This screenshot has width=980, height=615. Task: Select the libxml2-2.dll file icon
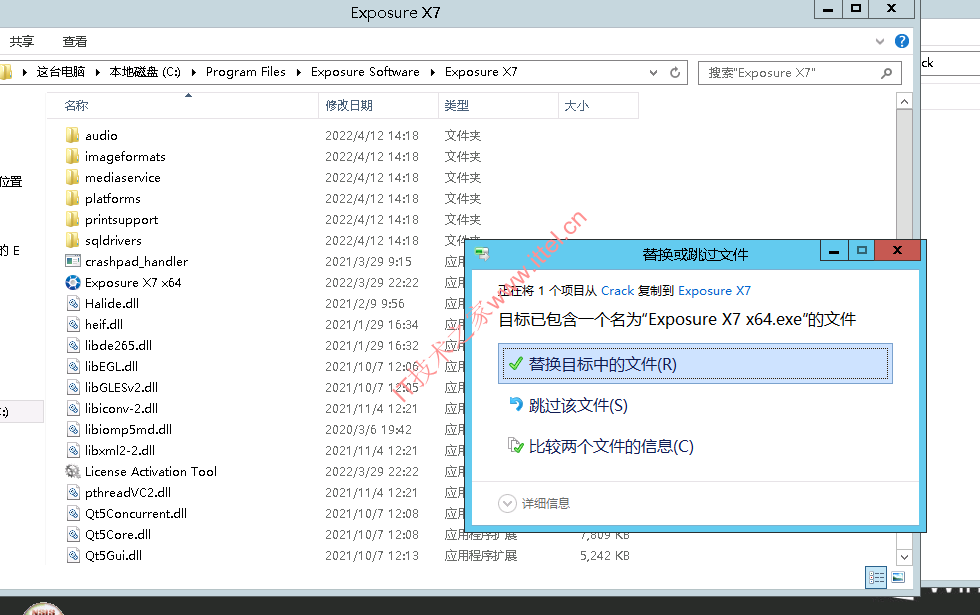coord(72,450)
